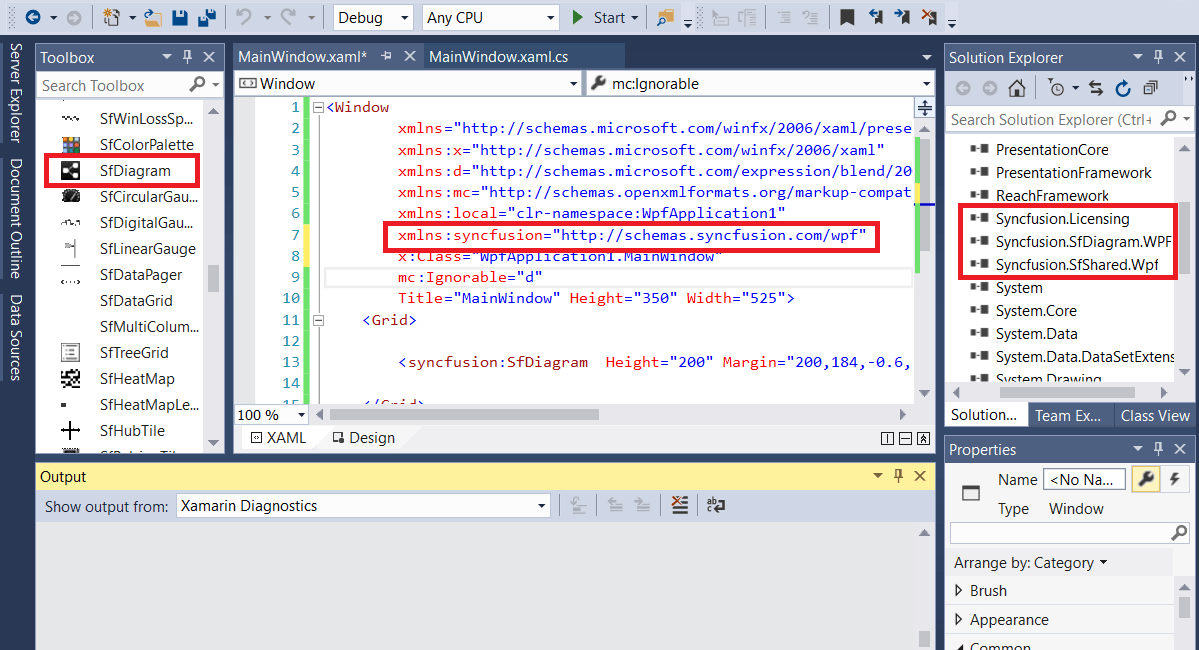Unpin the Output window
This screenshot has width=1199, height=650.
click(898, 476)
